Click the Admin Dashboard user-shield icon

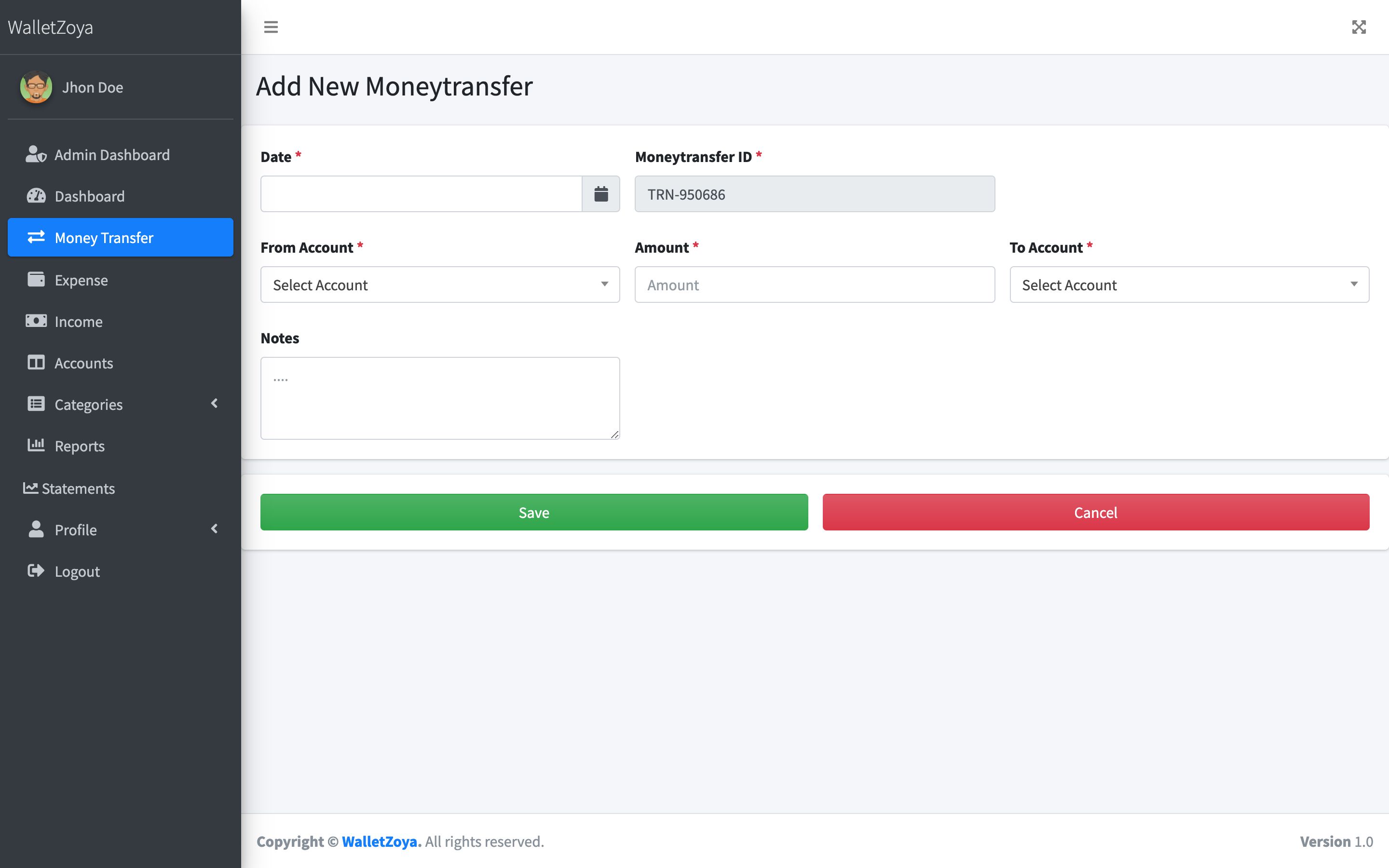[x=36, y=154]
